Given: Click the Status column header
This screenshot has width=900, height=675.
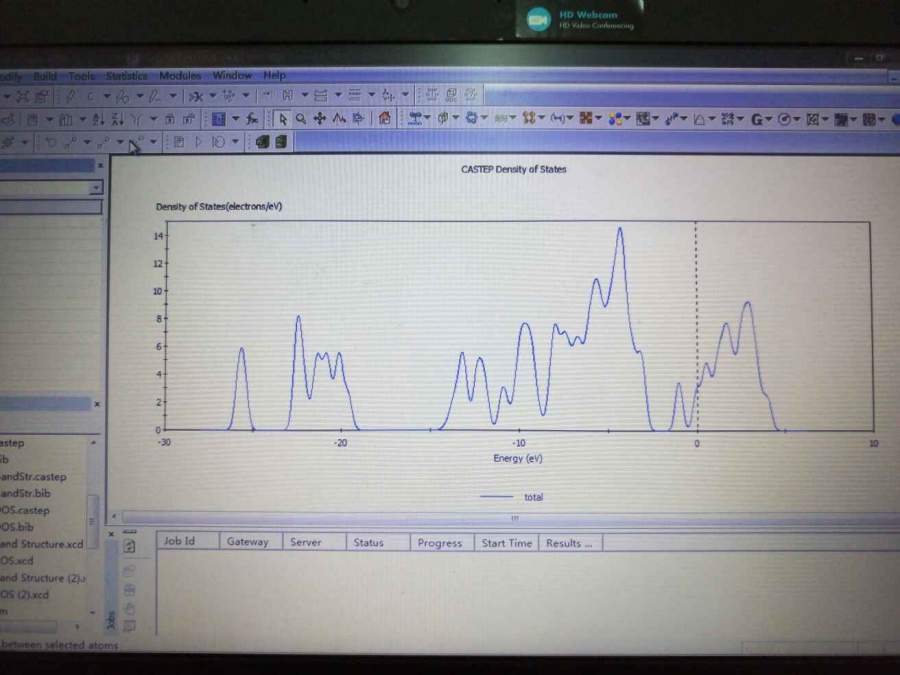Looking at the screenshot, I should point(378,542).
